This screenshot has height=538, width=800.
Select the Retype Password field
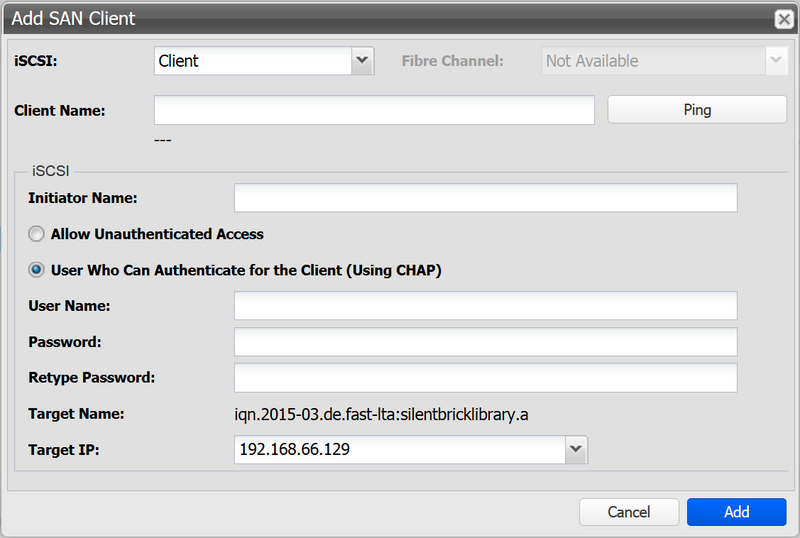pos(485,378)
